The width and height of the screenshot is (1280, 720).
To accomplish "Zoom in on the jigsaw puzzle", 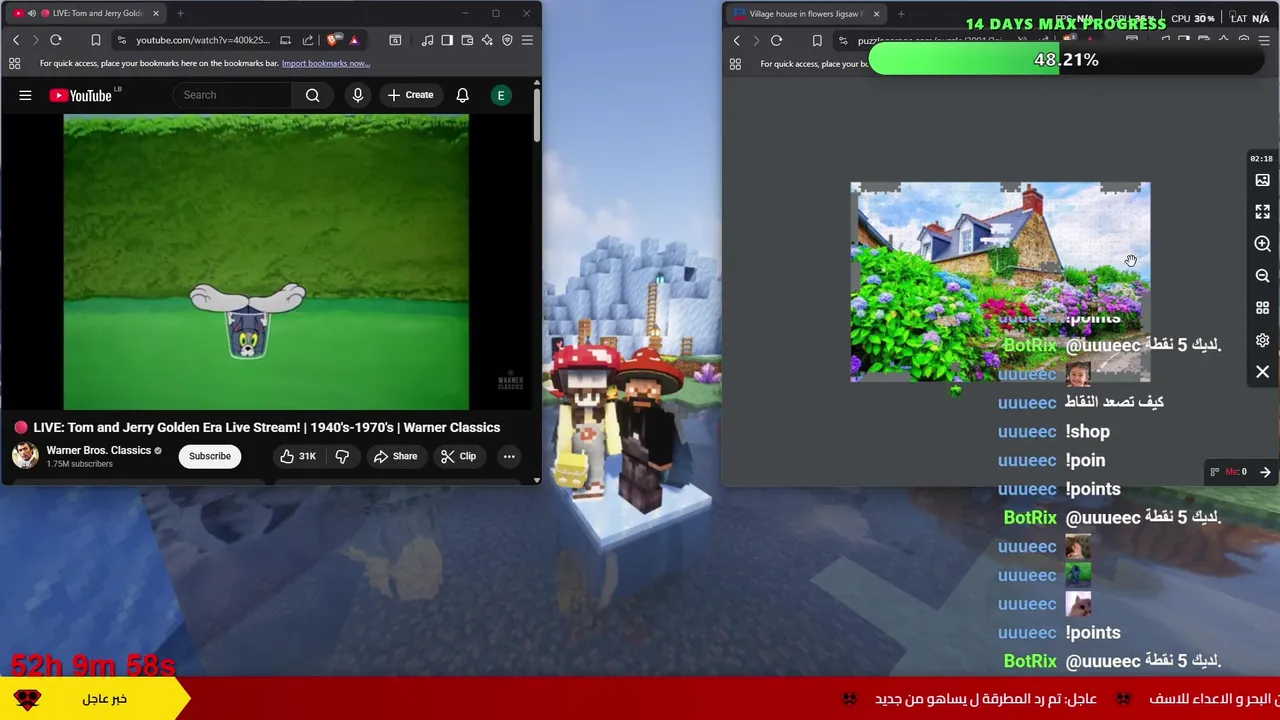I will point(1262,244).
